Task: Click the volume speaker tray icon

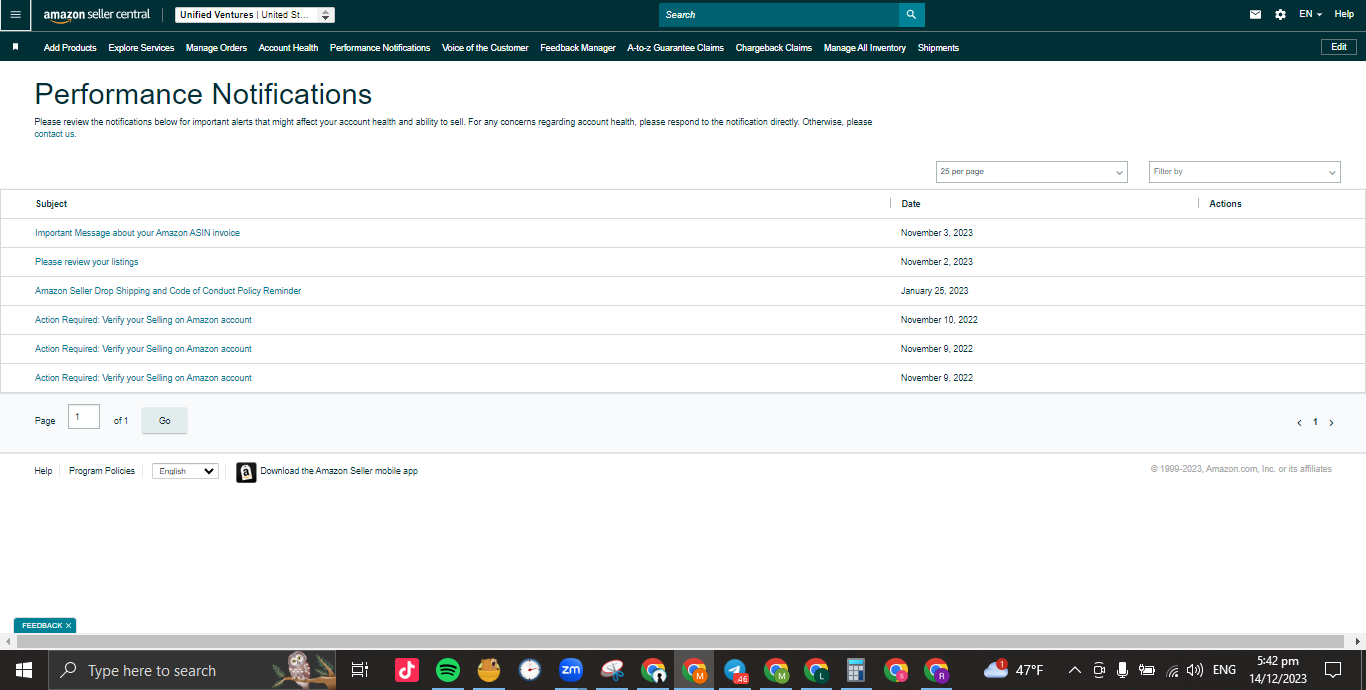Action: point(1195,670)
